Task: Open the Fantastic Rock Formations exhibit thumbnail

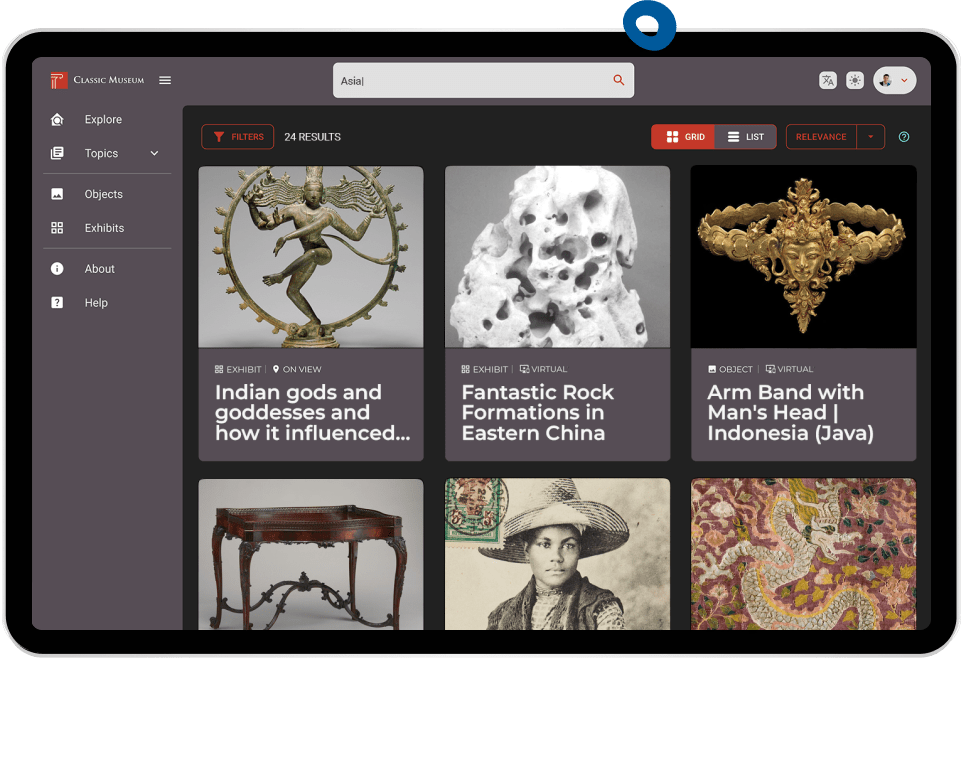Action: coord(557,257)
